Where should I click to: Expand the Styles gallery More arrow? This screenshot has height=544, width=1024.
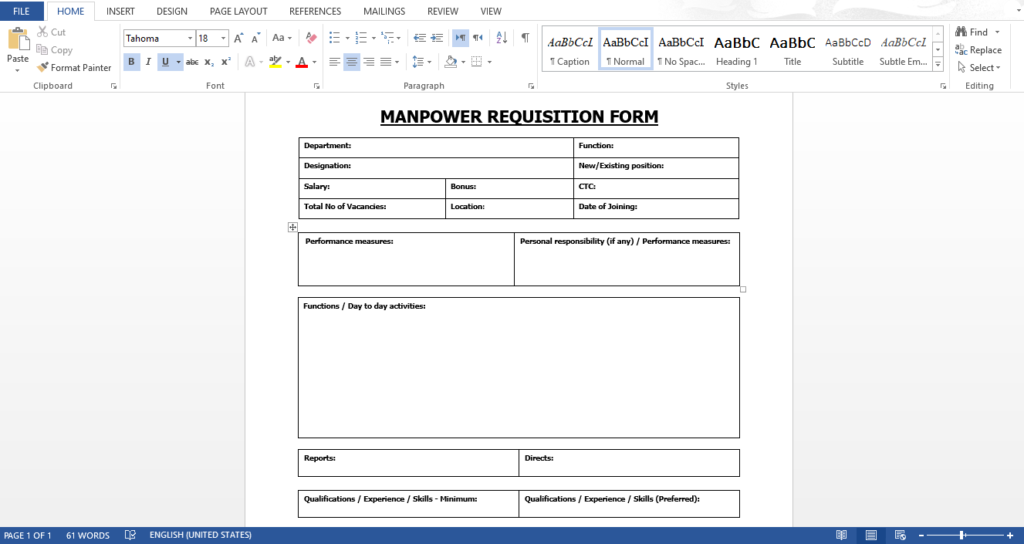pos(938,64)
